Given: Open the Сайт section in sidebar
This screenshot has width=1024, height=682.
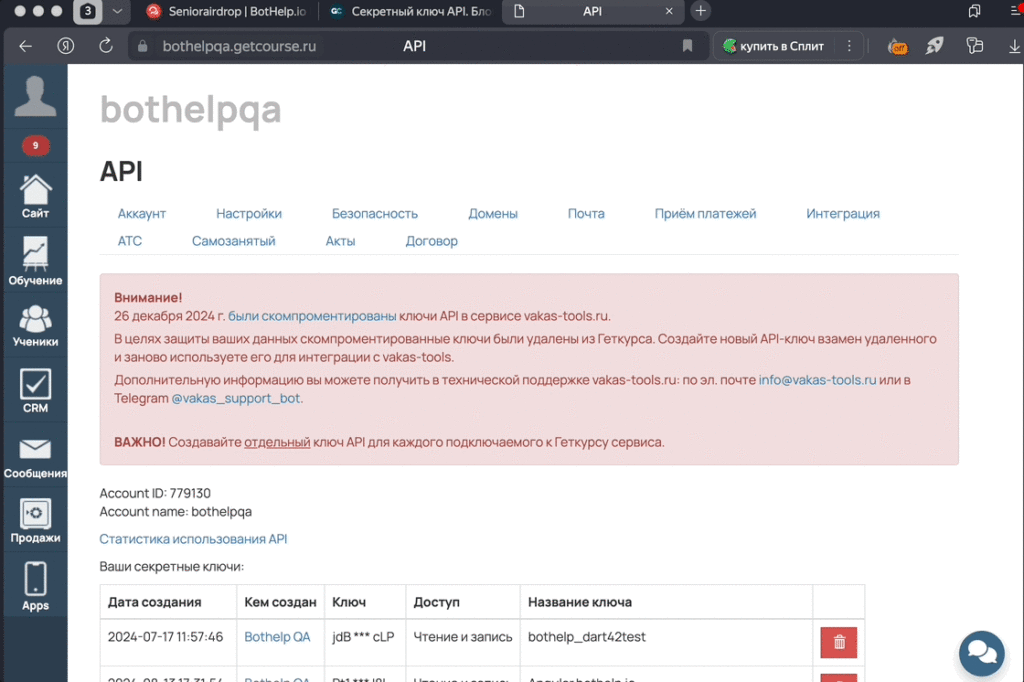Looking at the screenshot, I should (35, 195).
